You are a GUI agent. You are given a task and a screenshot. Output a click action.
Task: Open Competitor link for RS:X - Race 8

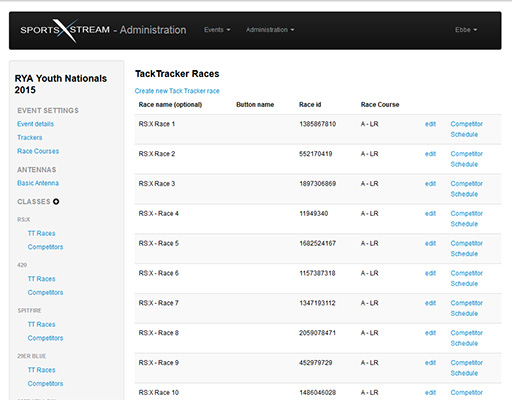[467, 333]
